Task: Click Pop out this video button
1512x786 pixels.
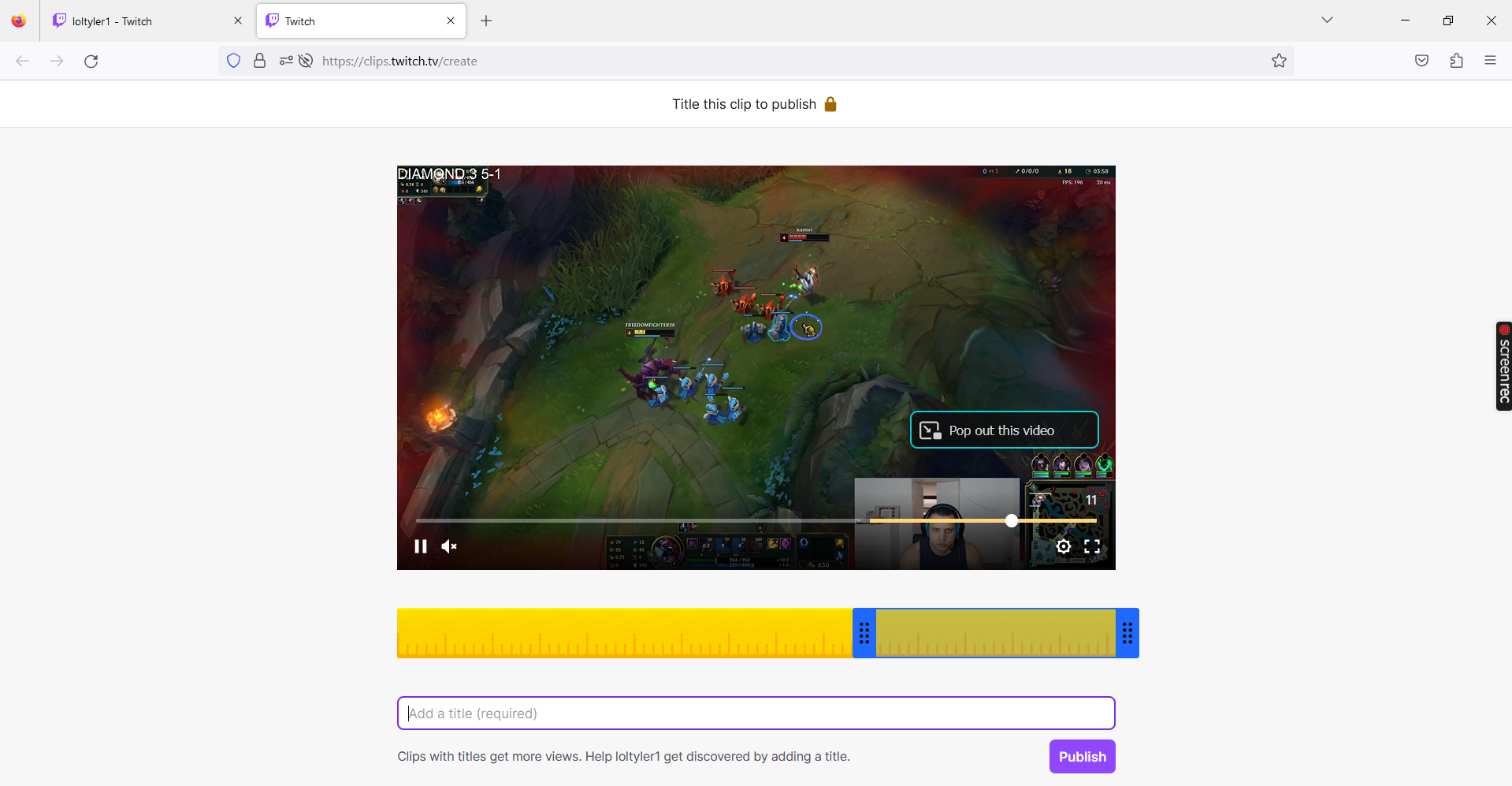Action: click(x=1005, y=430)
